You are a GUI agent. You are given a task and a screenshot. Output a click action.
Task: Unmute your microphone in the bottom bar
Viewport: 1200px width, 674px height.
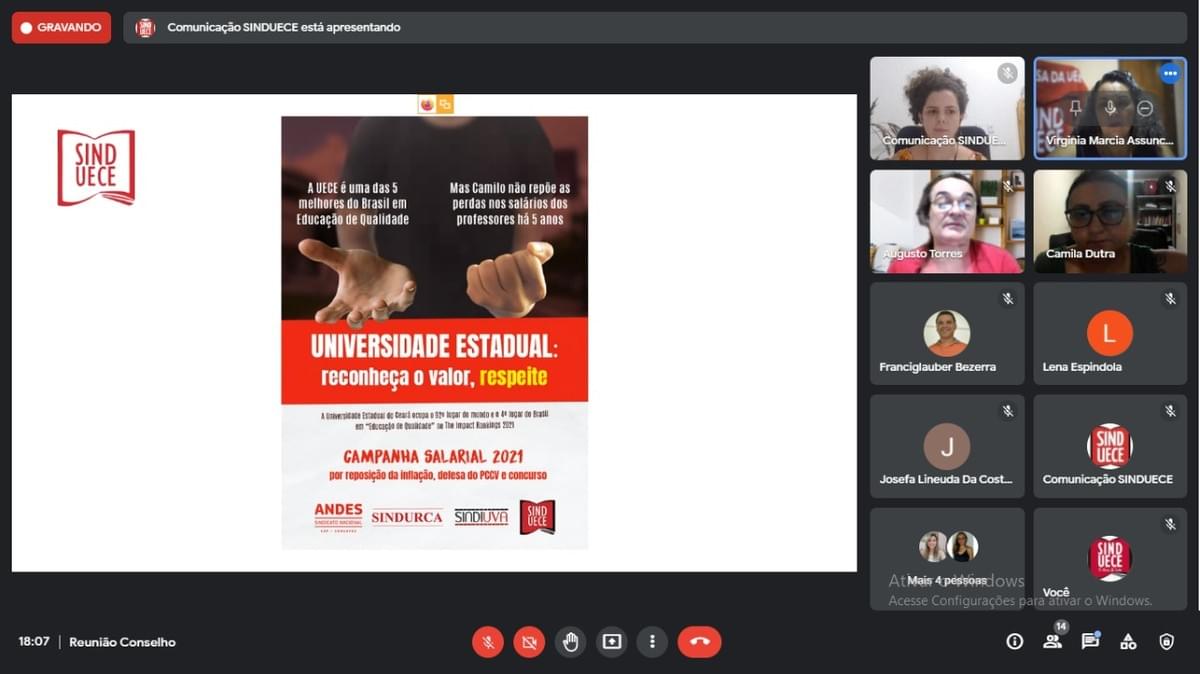point(488,642)
